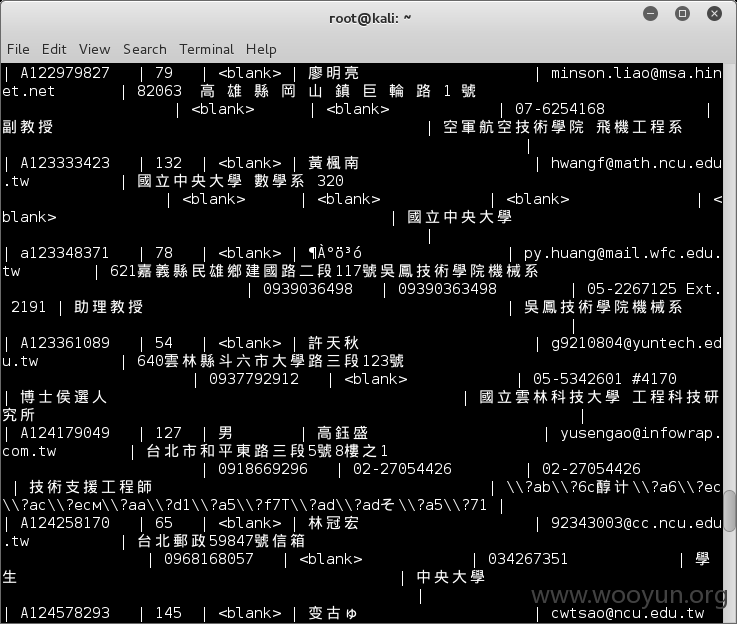Click the ID a123348371
The height and width of the screenshot is (624, 737).
(65, 253)
